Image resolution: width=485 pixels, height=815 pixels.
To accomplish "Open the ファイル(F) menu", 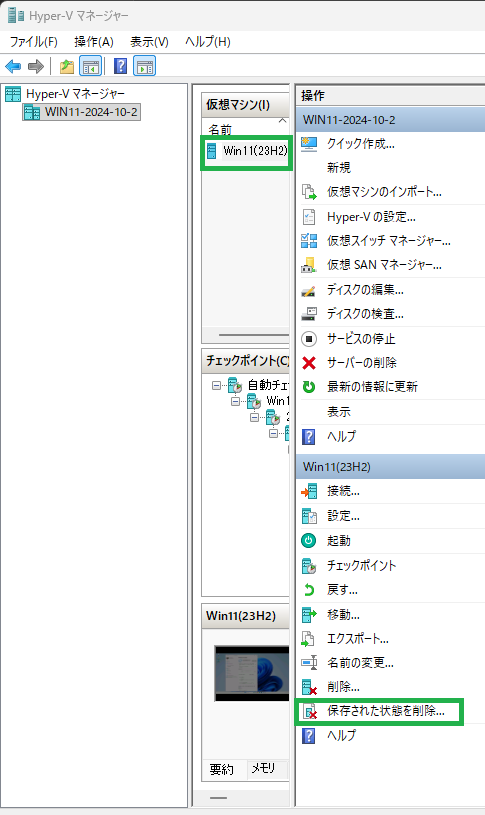I will coord(34,42).
